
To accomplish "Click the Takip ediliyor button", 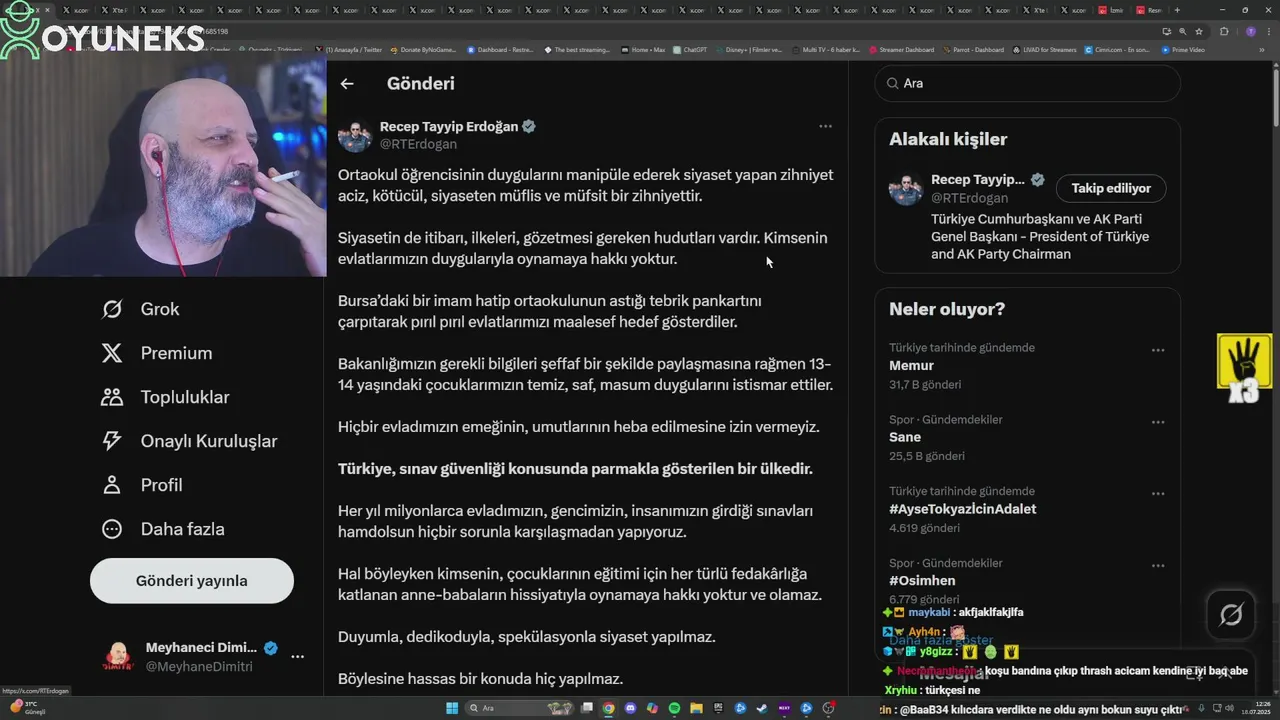I will pyautogui.click(x=1111, y=188).
